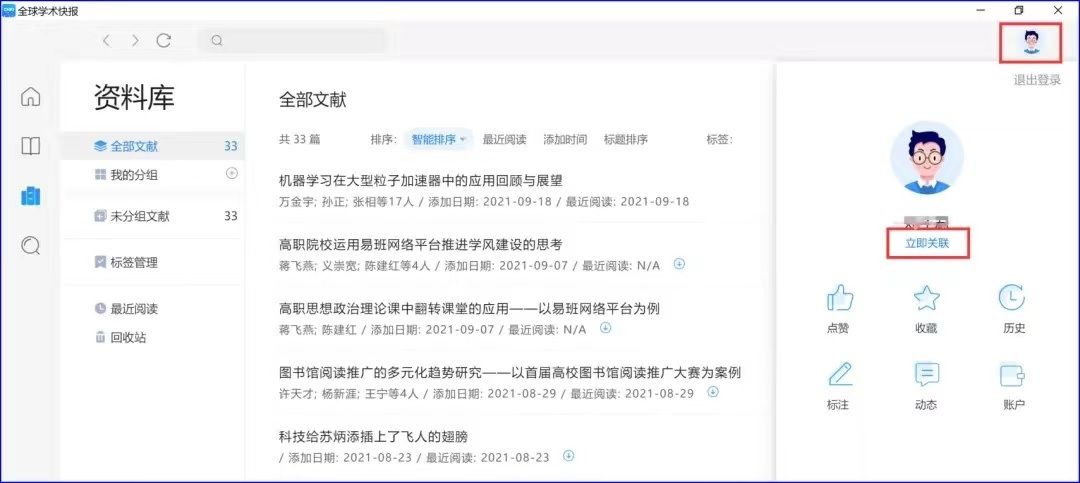Click the 立即关联 link
The image size is (1080, 483).
pyautogui.click(x=927, y=243)
